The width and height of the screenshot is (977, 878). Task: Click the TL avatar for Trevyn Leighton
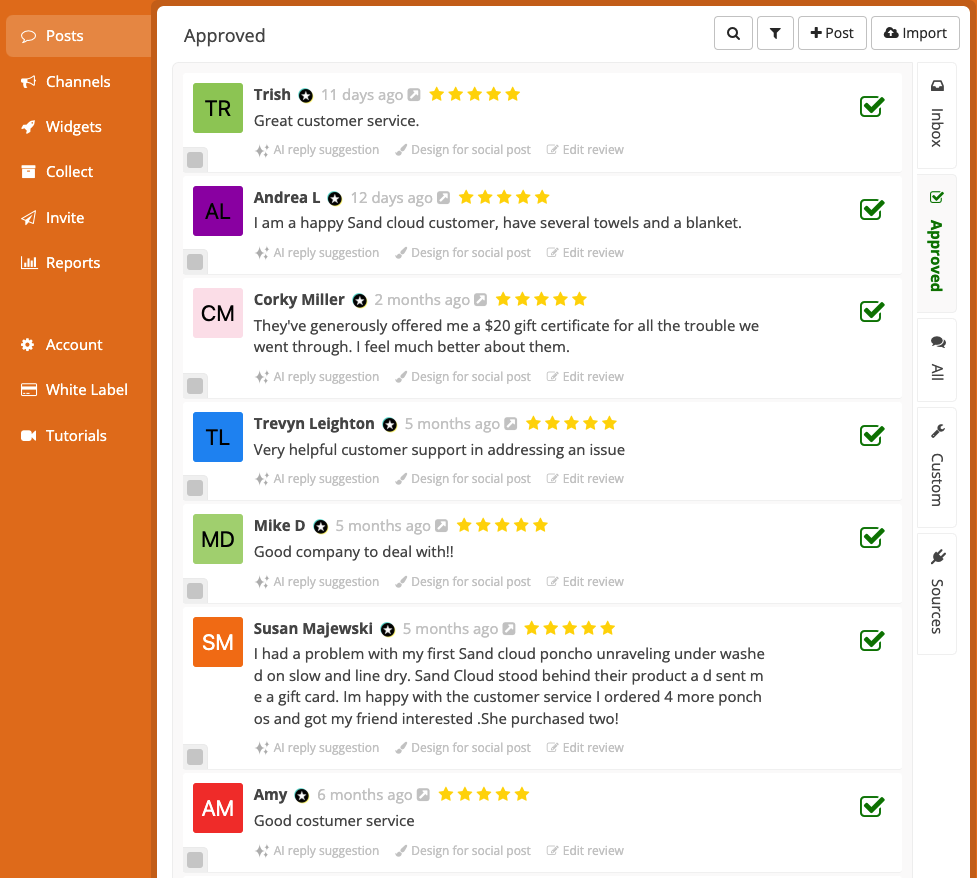pyautogui.click(x=218, y=437)
